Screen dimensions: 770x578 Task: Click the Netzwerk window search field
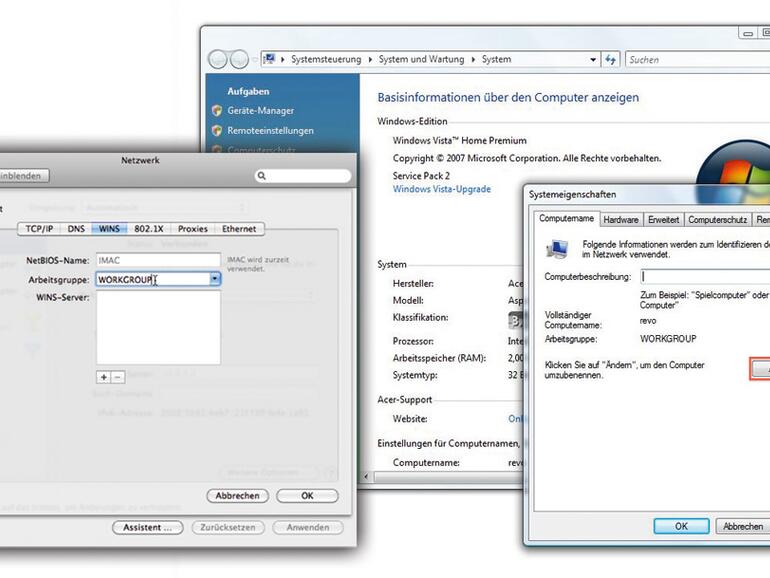[x=303, y=176]
